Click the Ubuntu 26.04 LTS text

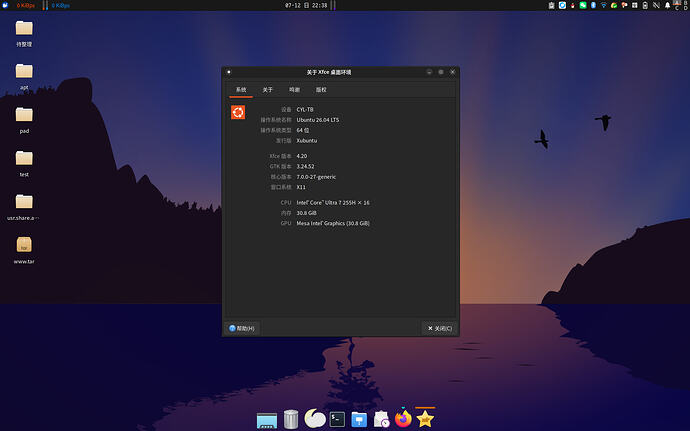coord(318,120)
